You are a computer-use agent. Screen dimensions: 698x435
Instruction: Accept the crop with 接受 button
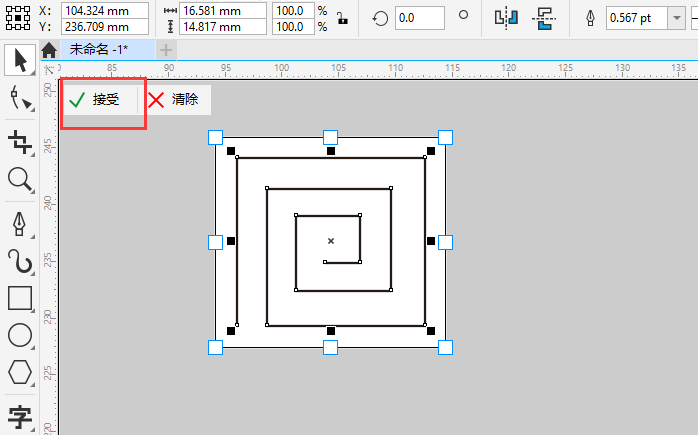tap(95, 99)
